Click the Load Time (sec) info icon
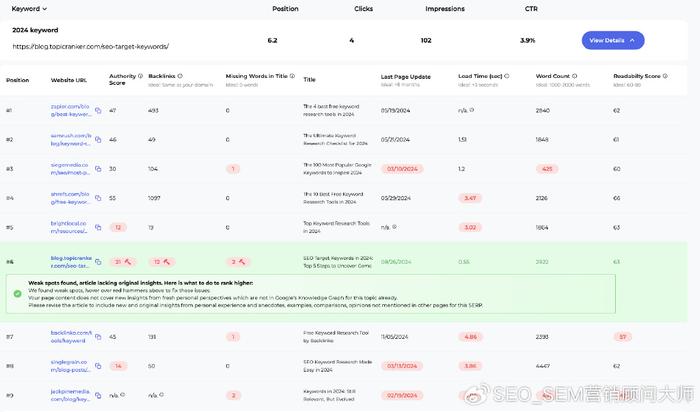700x412 pixels. point(507,76)
